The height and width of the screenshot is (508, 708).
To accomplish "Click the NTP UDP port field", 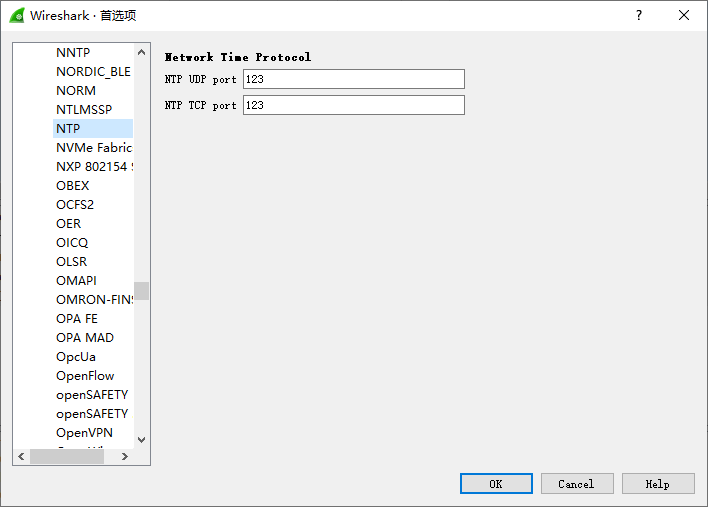I will tap(353, 79).
